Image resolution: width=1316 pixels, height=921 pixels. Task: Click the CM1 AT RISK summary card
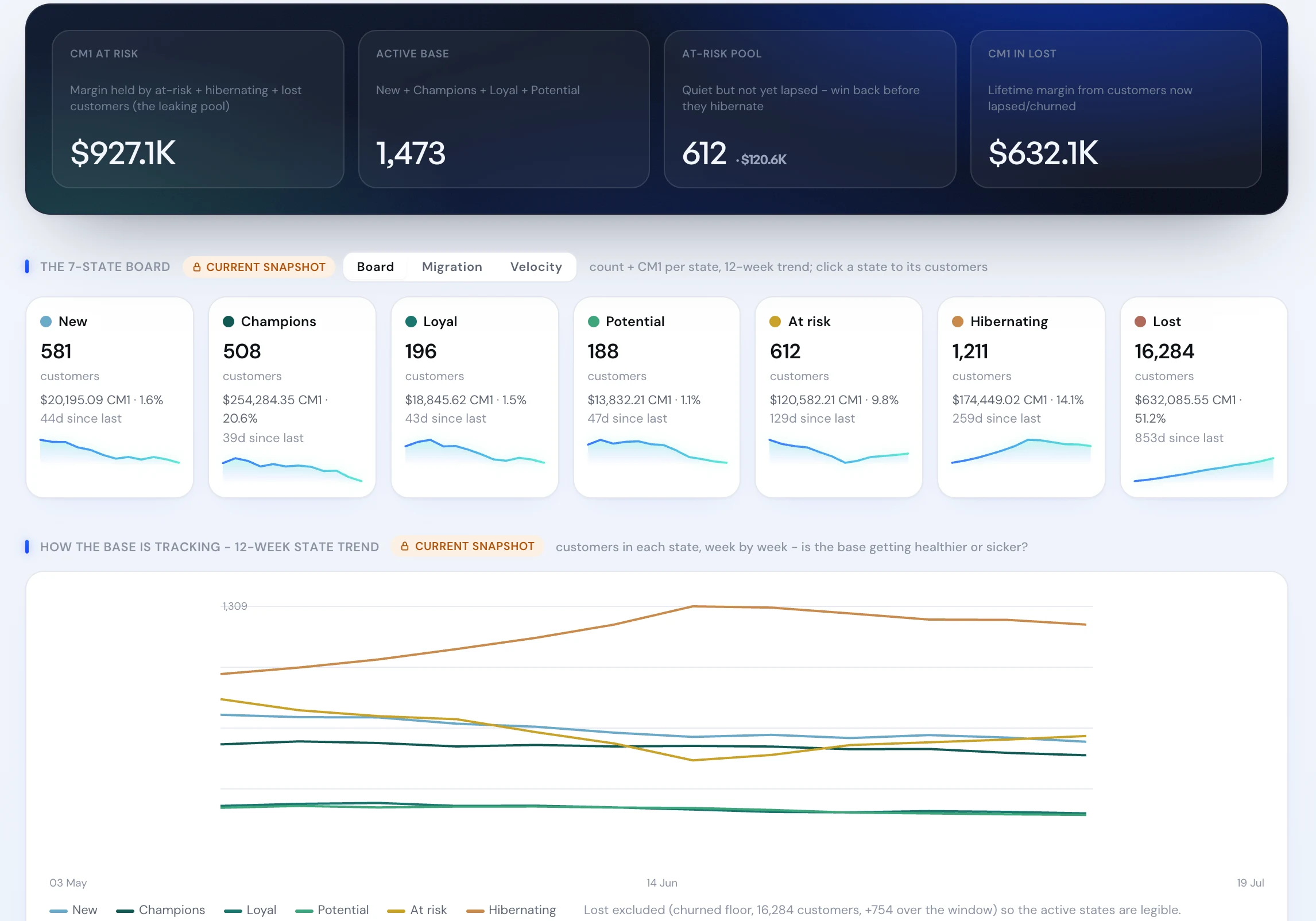point(198,109)
